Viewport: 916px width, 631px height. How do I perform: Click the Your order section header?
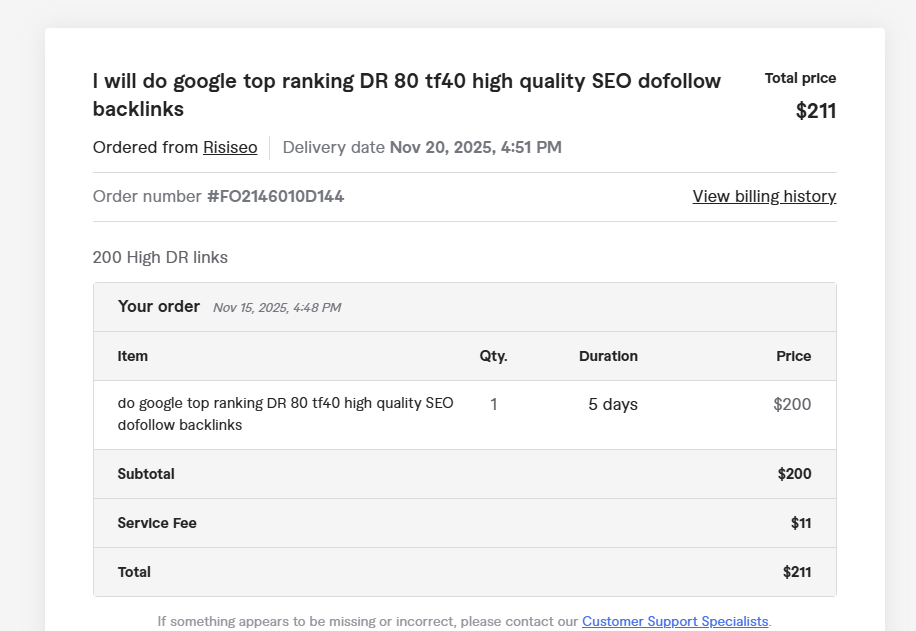[x=159, y=307]
